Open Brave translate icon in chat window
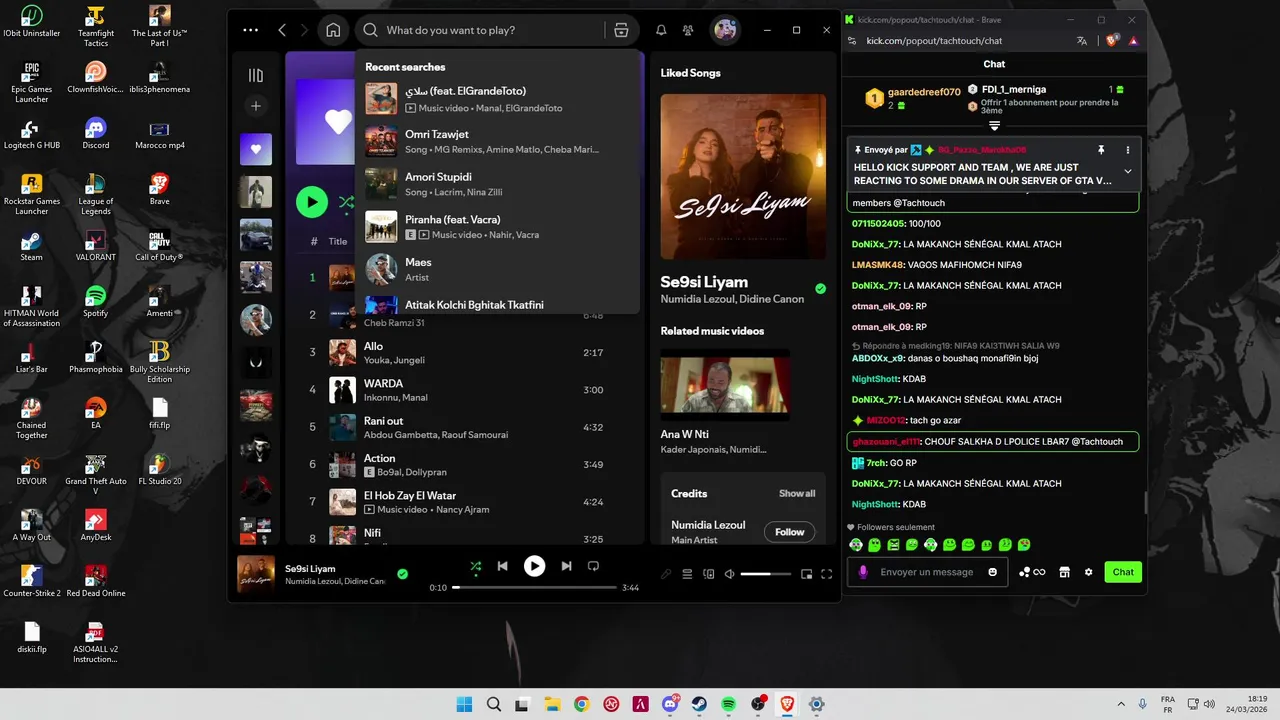 [x=1082, y=41]
